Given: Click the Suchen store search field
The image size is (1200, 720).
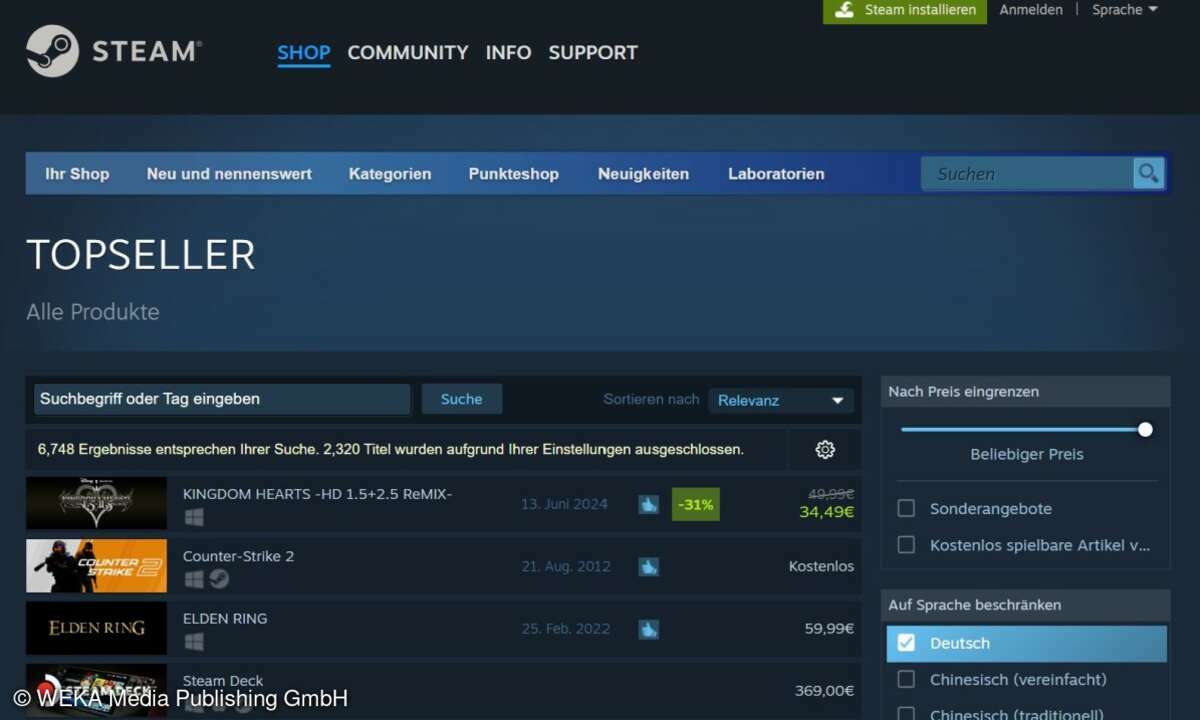Looking at the screenshot, I should pos(1027,173).
